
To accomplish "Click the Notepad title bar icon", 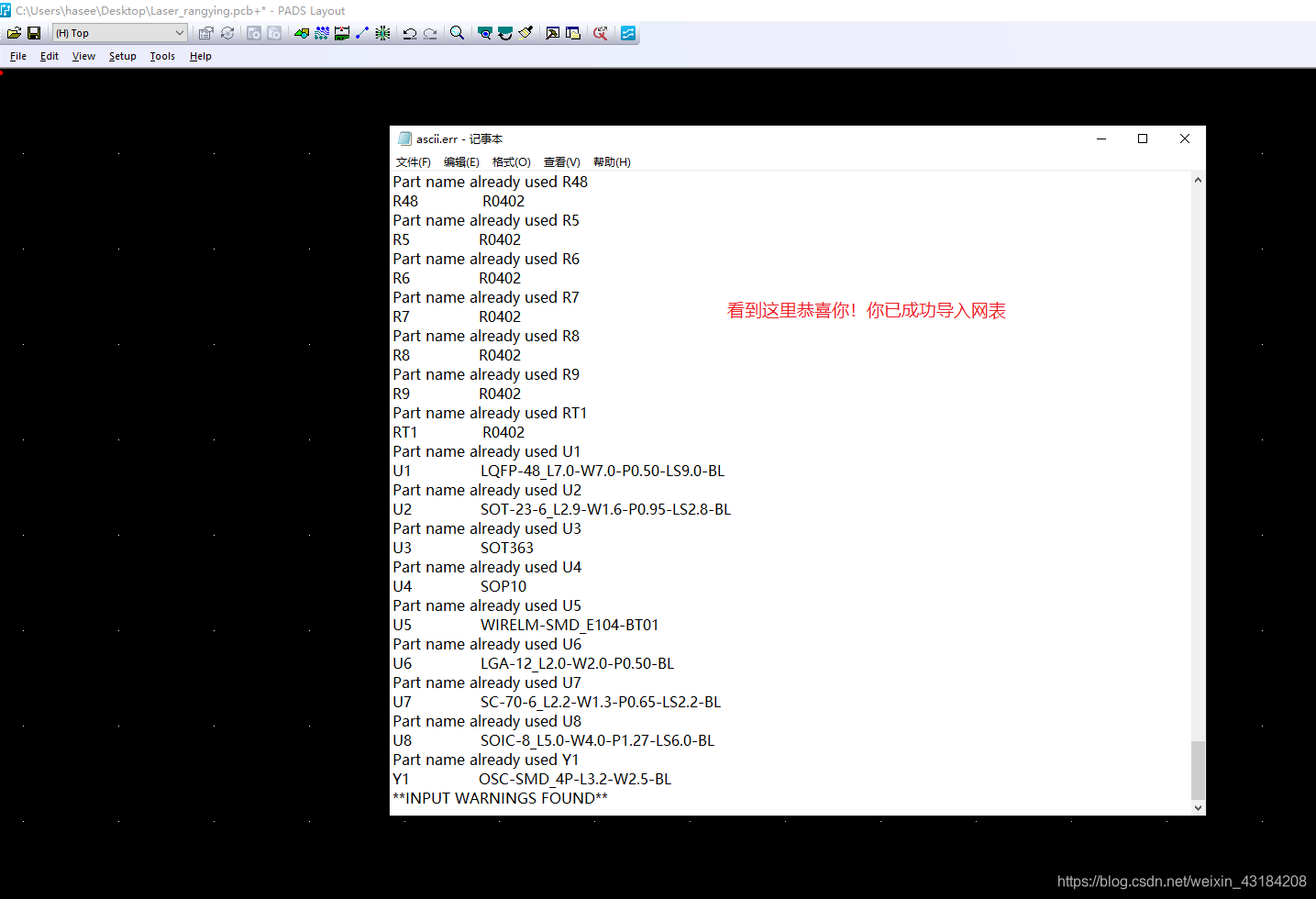I will tap(404, 139).
